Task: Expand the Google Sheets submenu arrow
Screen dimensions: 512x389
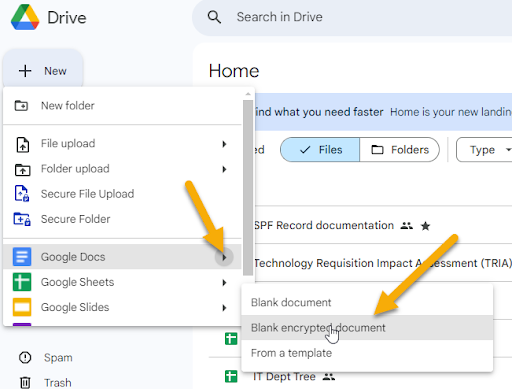Action: pos(224,283)
